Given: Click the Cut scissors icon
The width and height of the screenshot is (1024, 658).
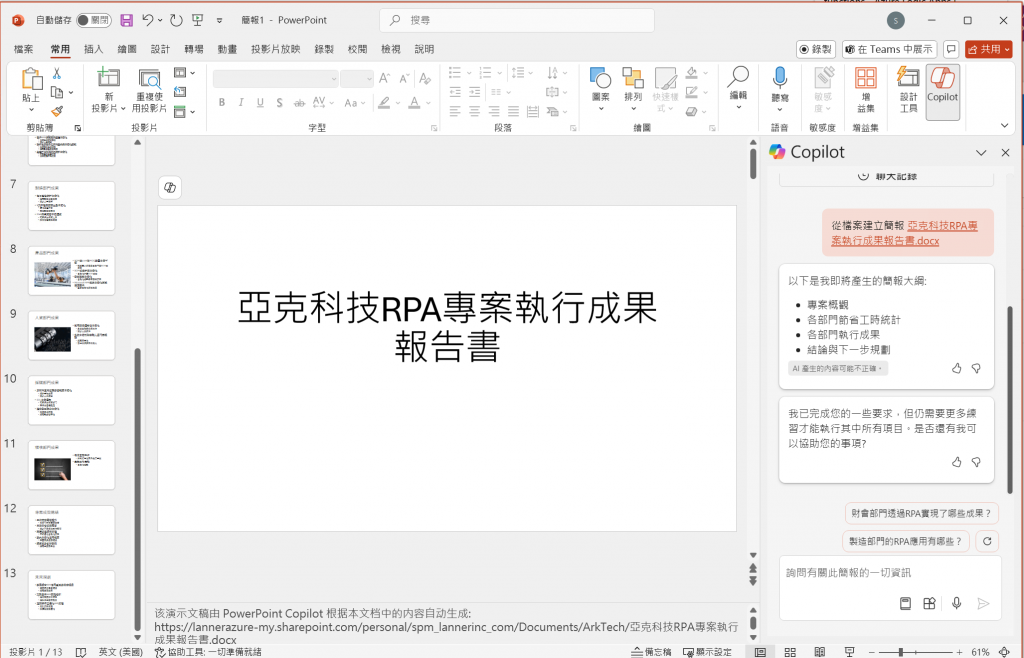Looking at the screenshot, I should [x=57, y=74].
